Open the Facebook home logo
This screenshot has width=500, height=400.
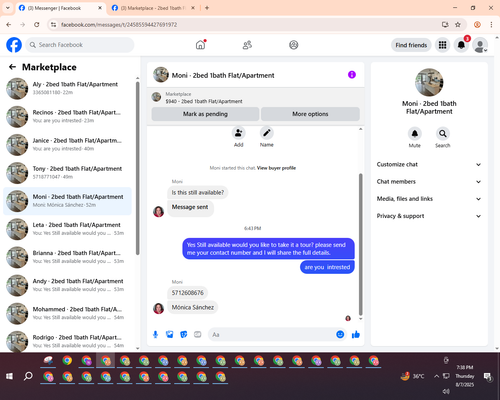click(14, 45)
